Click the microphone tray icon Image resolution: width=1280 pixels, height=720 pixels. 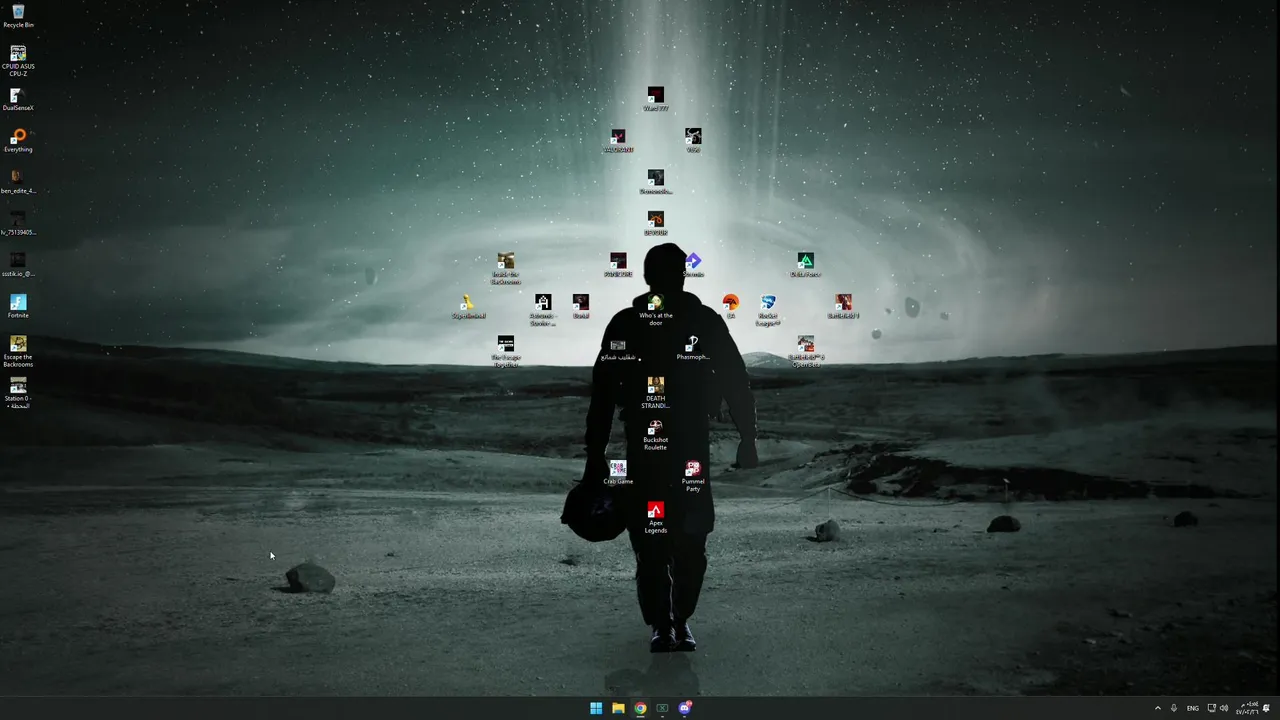(x=1174, y=708)
